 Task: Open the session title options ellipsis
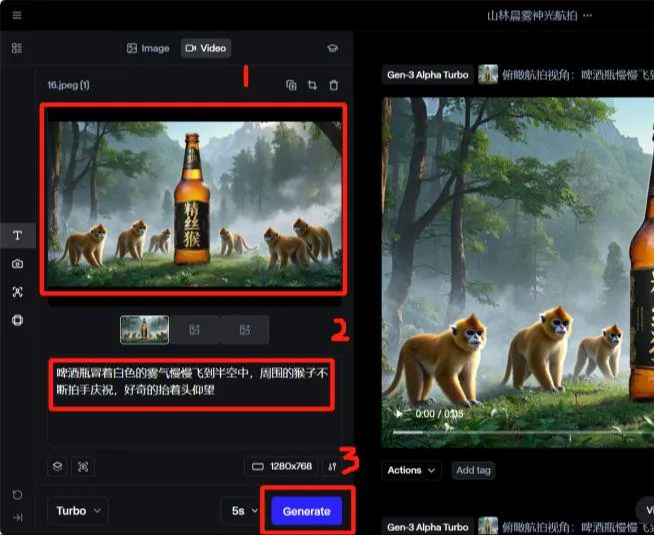point(588,15)
